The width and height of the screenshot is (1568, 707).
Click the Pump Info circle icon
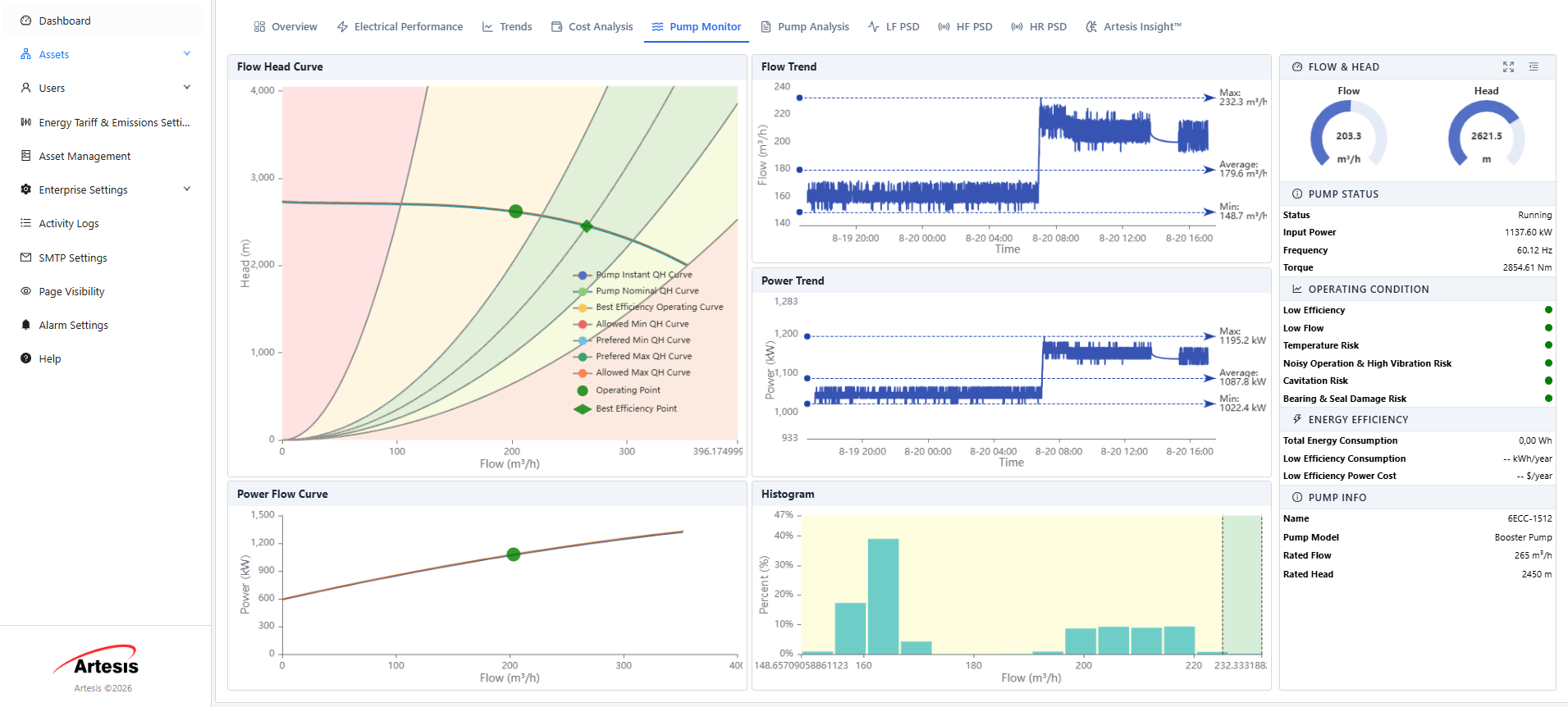pyautogui.click(x=1297, y=498)
